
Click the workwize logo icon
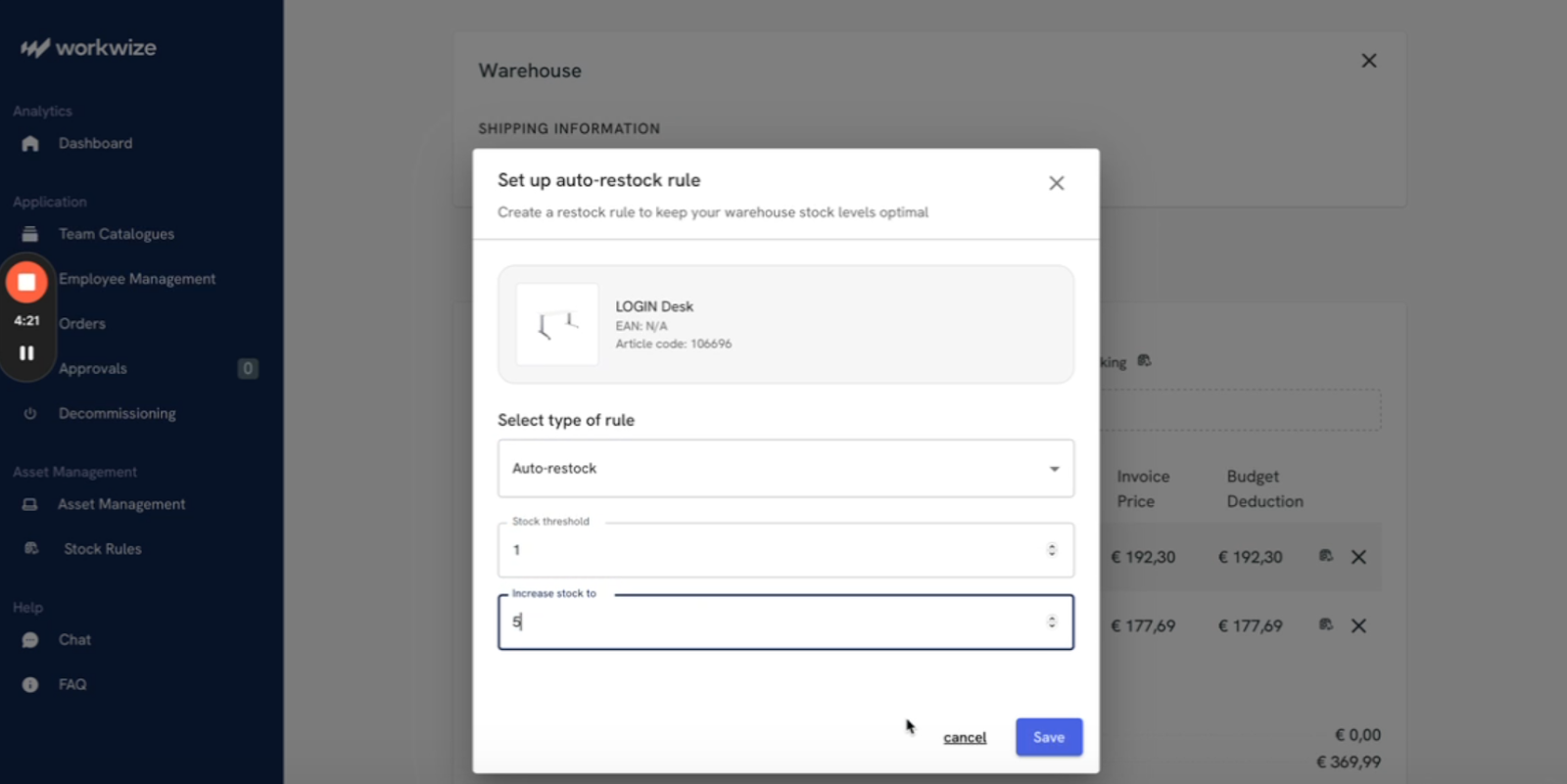35,48
